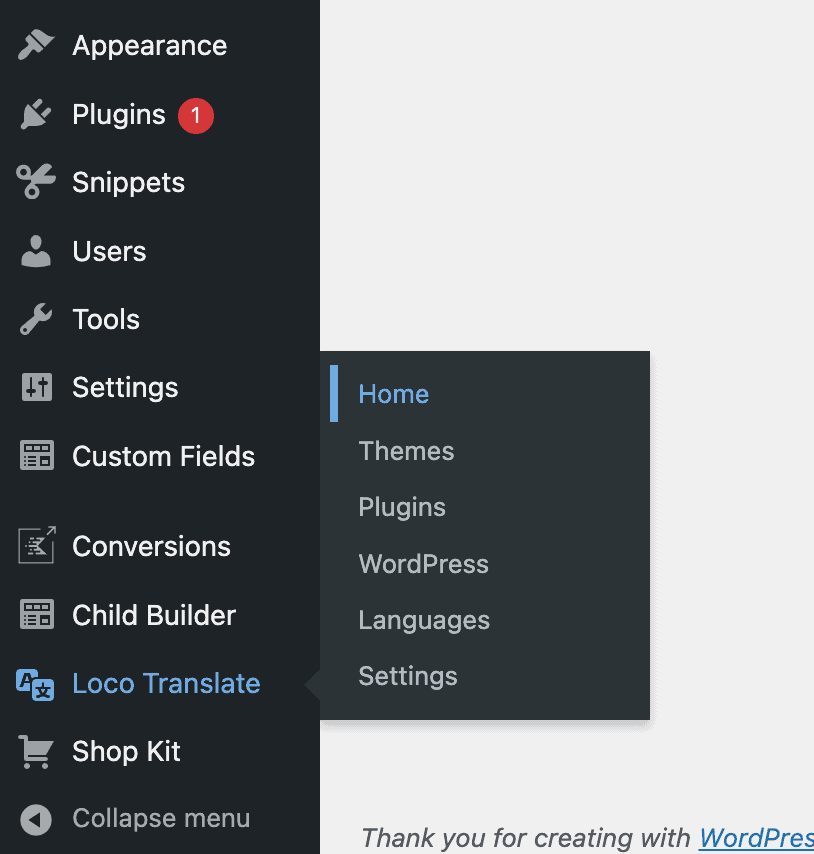Select Languages in Loco Translate submenu
Image resolution: width=814 pixels, height=854 pixels.
pos(424,620)
